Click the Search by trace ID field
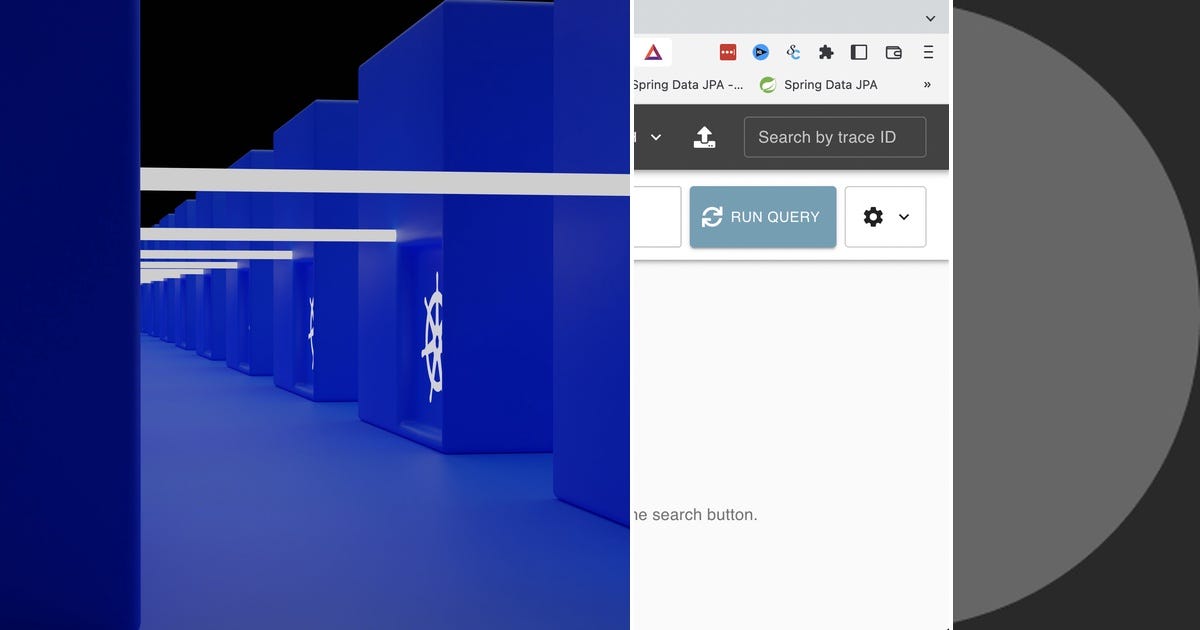This screenshot has height=630, width=1200. pyautogui.click(x=835, y=137)
